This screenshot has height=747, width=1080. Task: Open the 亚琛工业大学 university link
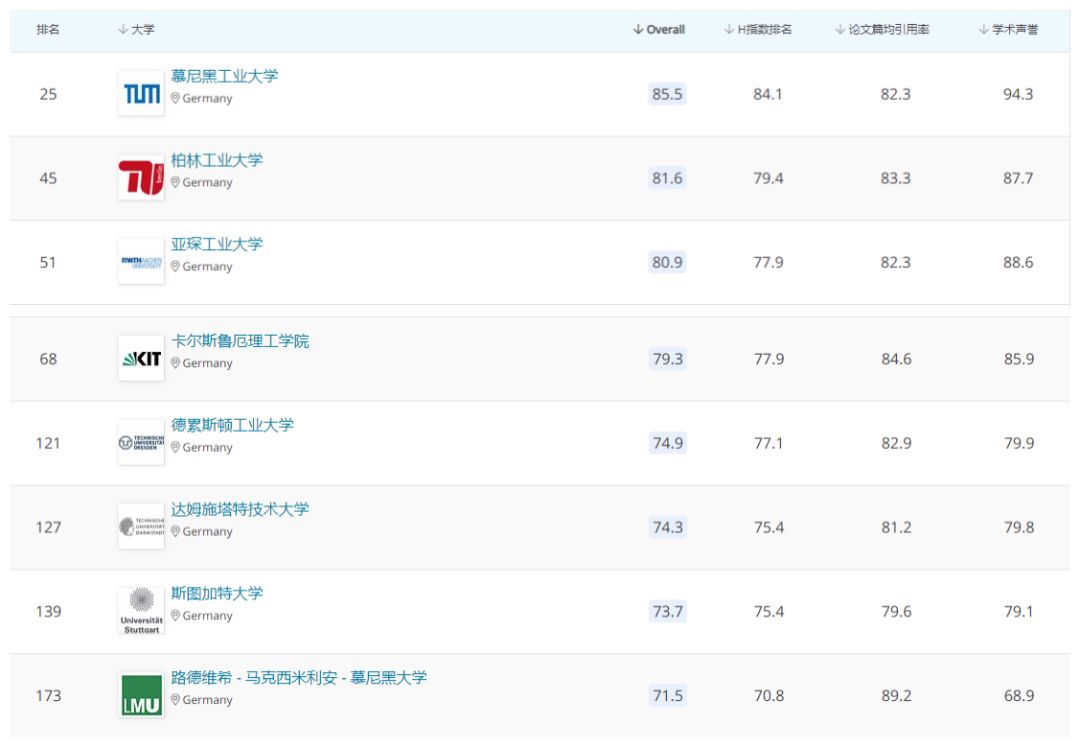point(217,244)
